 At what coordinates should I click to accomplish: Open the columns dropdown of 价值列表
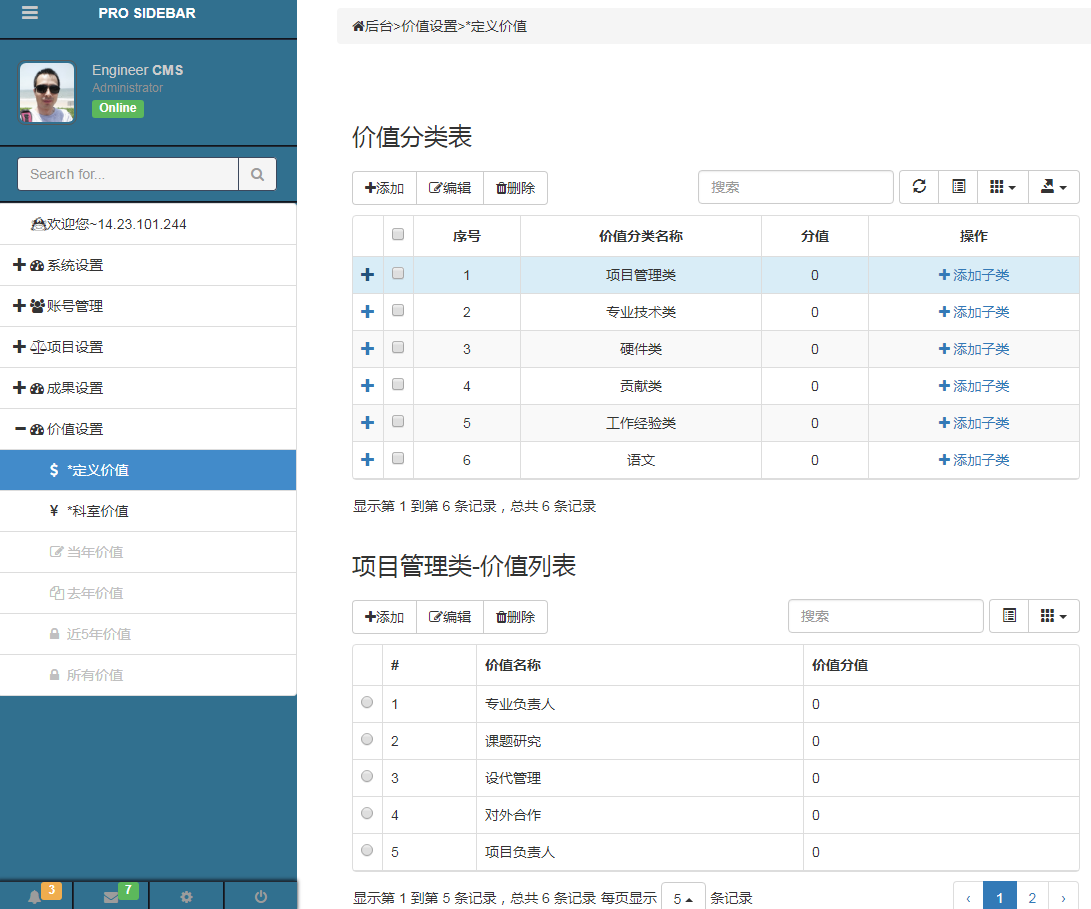coord(1053,615)
